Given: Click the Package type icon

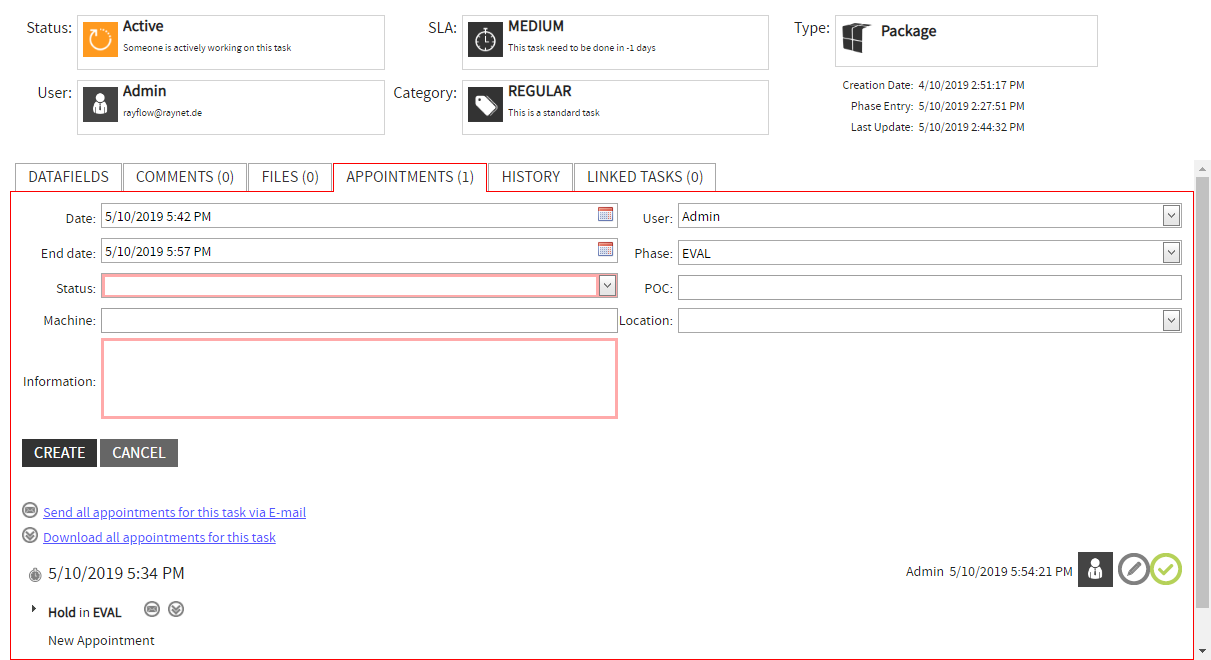Looking at the screenshot, I should [x=854, y=39].
